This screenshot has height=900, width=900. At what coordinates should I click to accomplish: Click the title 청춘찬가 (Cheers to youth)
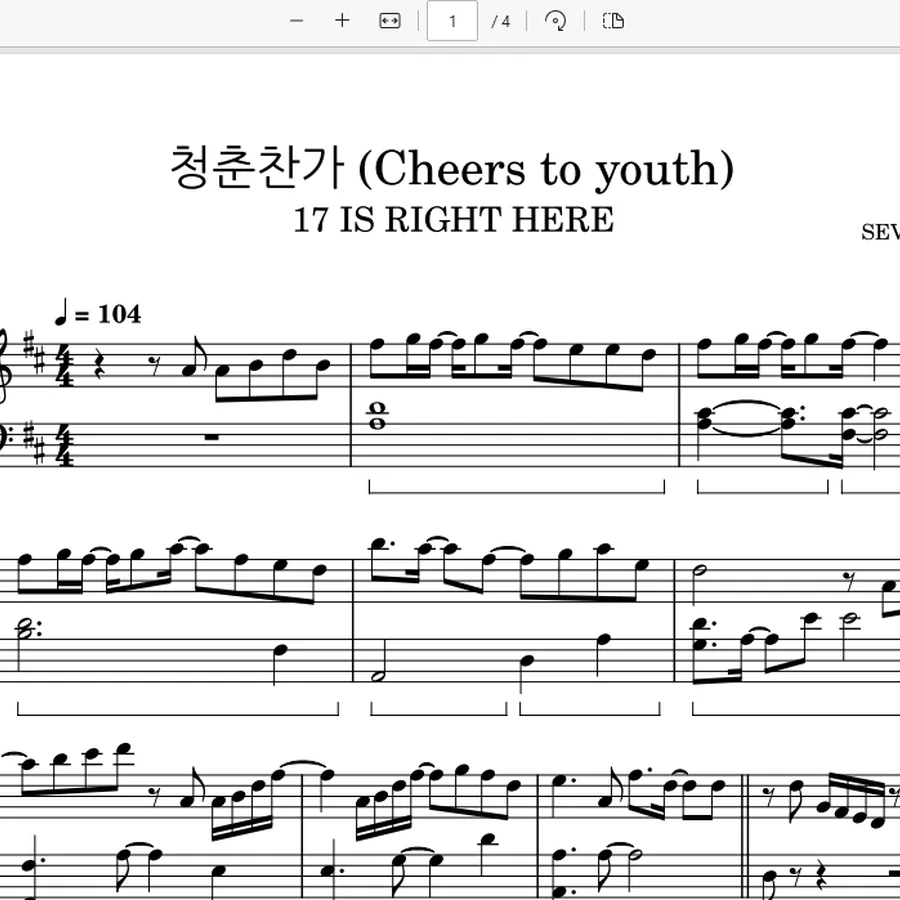tap(452, 168)
